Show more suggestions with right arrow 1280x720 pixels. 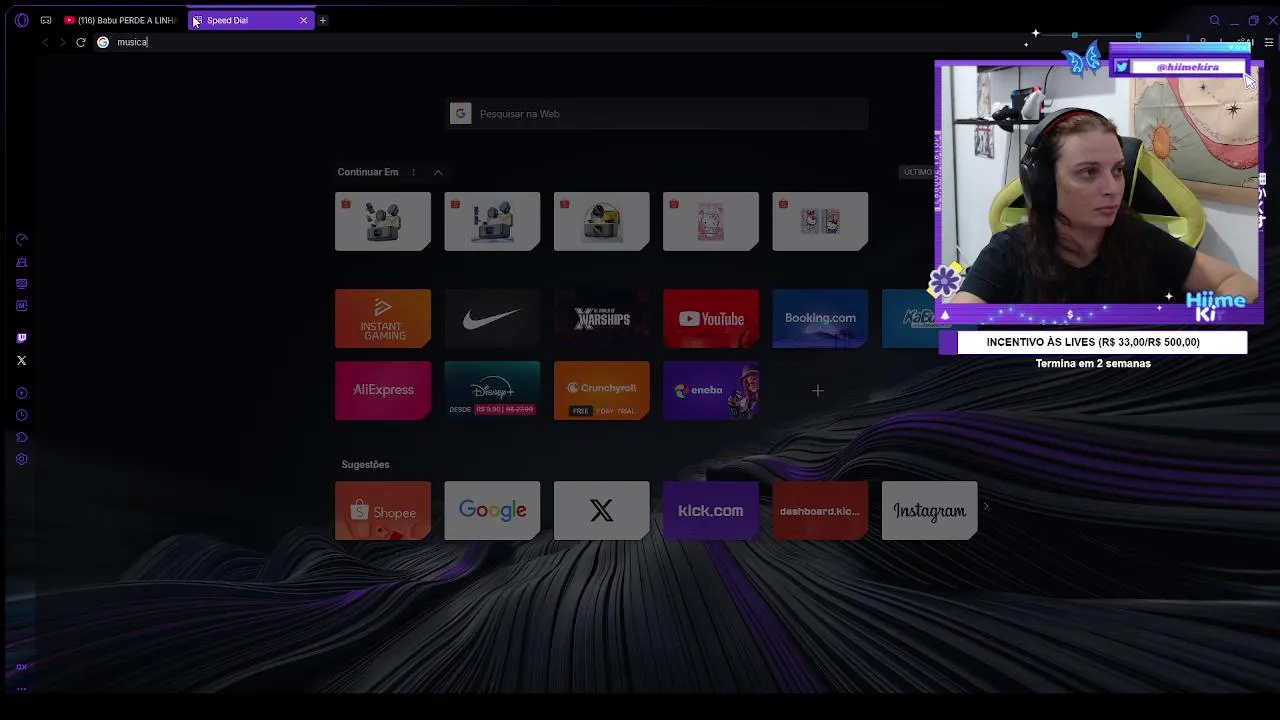click(x=986, y=507)
